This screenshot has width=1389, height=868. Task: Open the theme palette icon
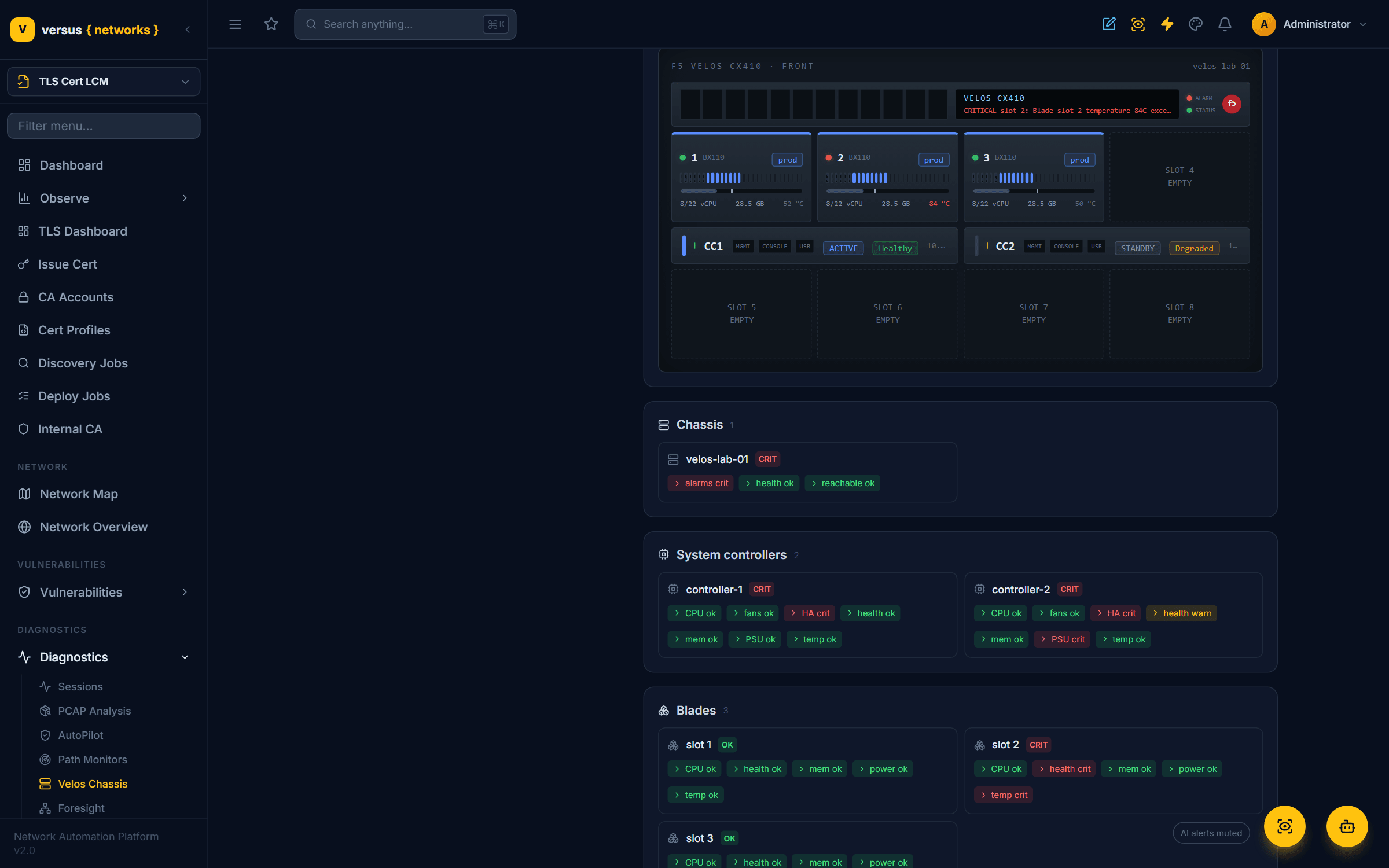click(x=1196, y=24)
